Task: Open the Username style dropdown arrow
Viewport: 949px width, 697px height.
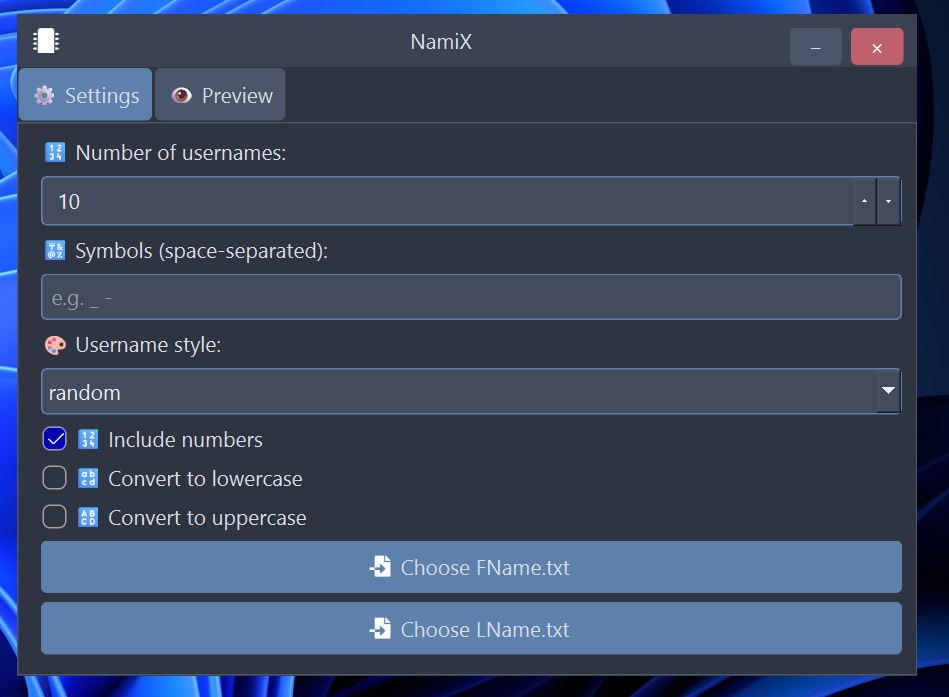Action: (888, 391)
